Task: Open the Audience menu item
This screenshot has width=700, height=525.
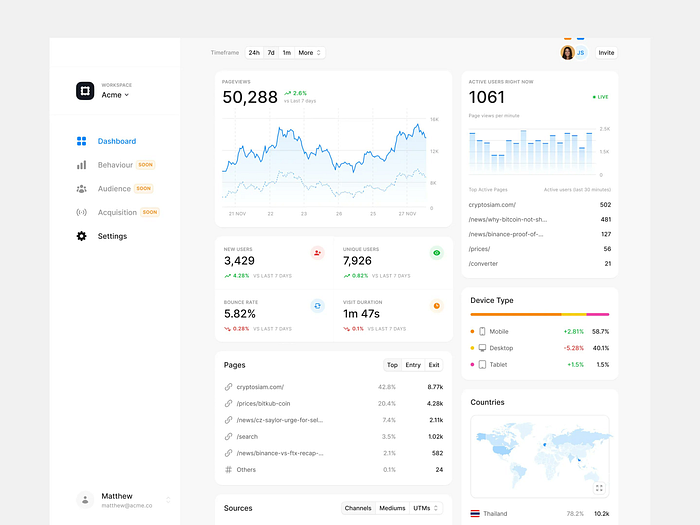Action: pyautogui.click(x=114, y=188)
